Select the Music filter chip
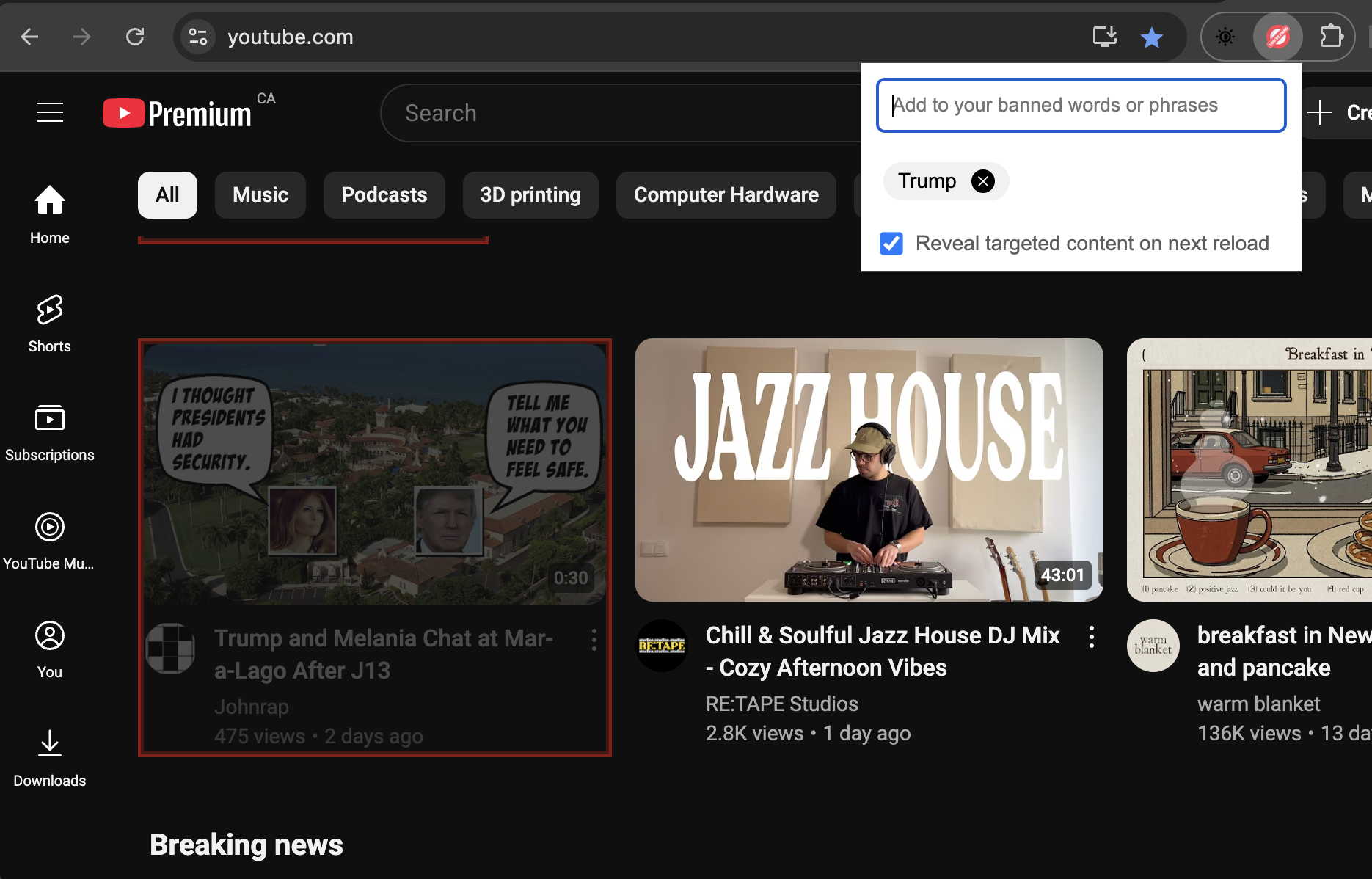 (260, 195)
